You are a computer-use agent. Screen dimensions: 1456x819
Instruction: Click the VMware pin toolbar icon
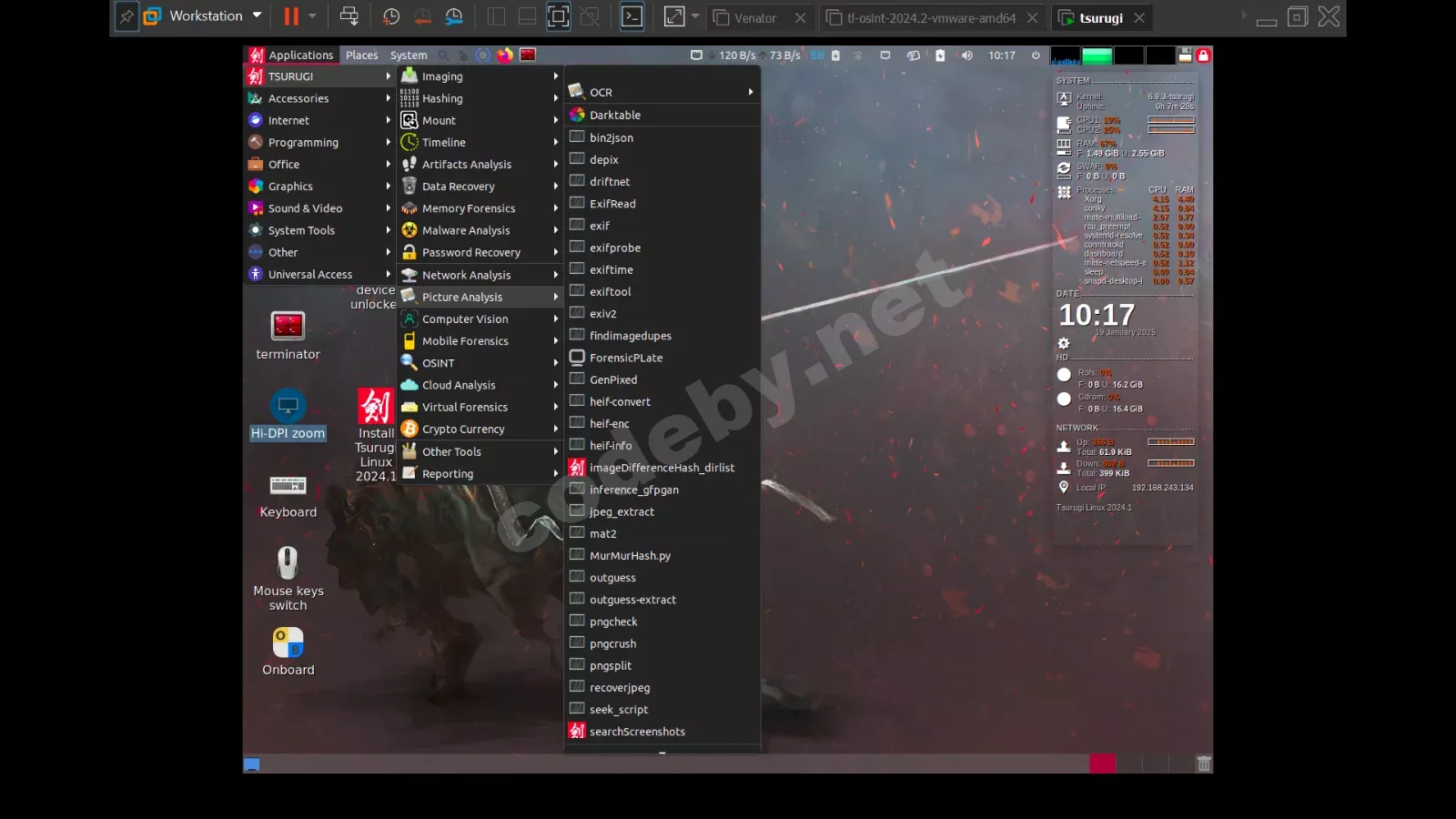(126, 16)
